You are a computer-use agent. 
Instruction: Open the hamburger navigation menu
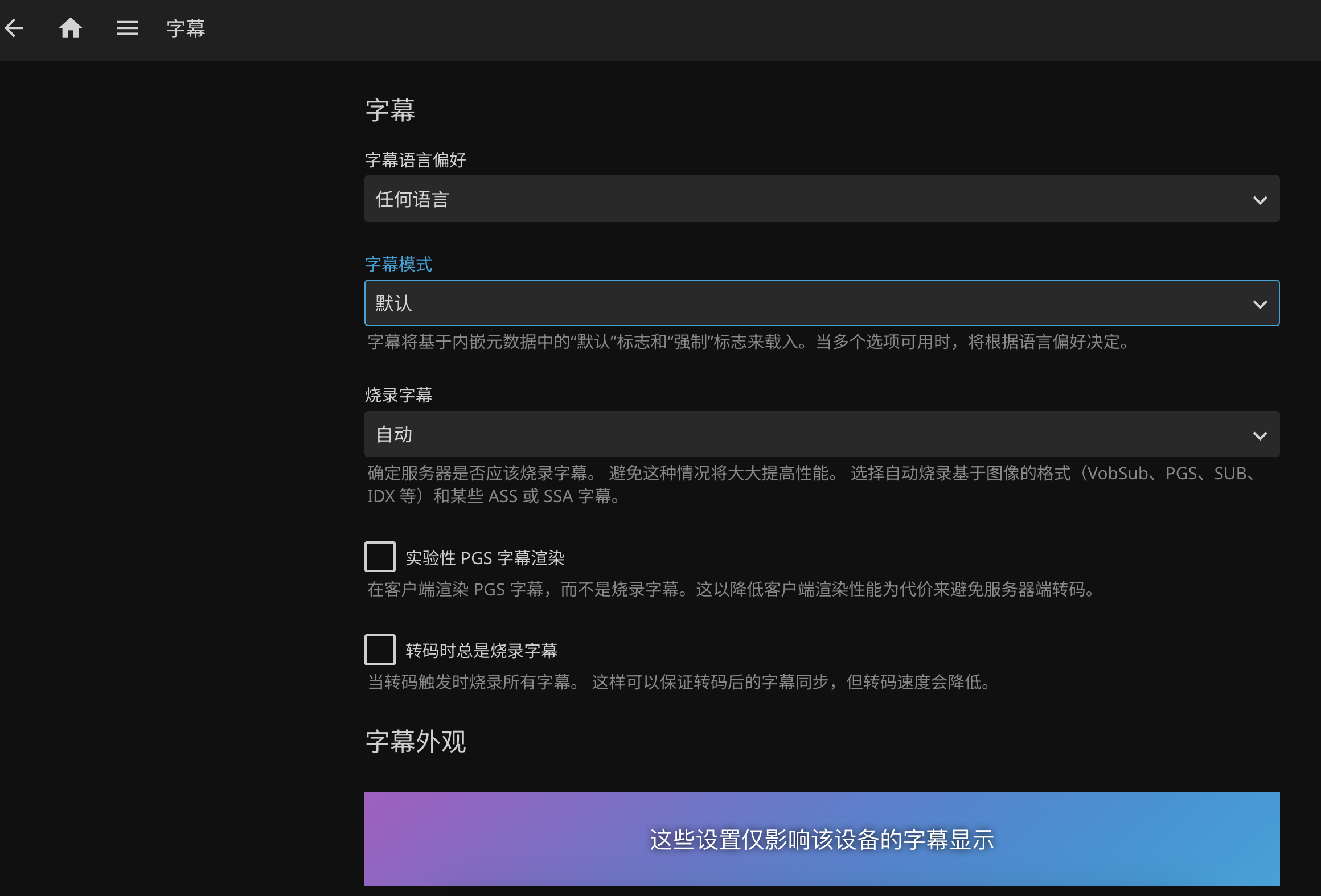[128, 28]
